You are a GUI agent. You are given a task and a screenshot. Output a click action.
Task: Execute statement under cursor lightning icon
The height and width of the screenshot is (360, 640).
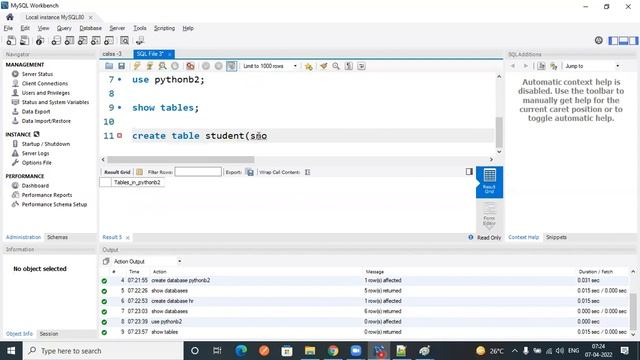point(149,66)
